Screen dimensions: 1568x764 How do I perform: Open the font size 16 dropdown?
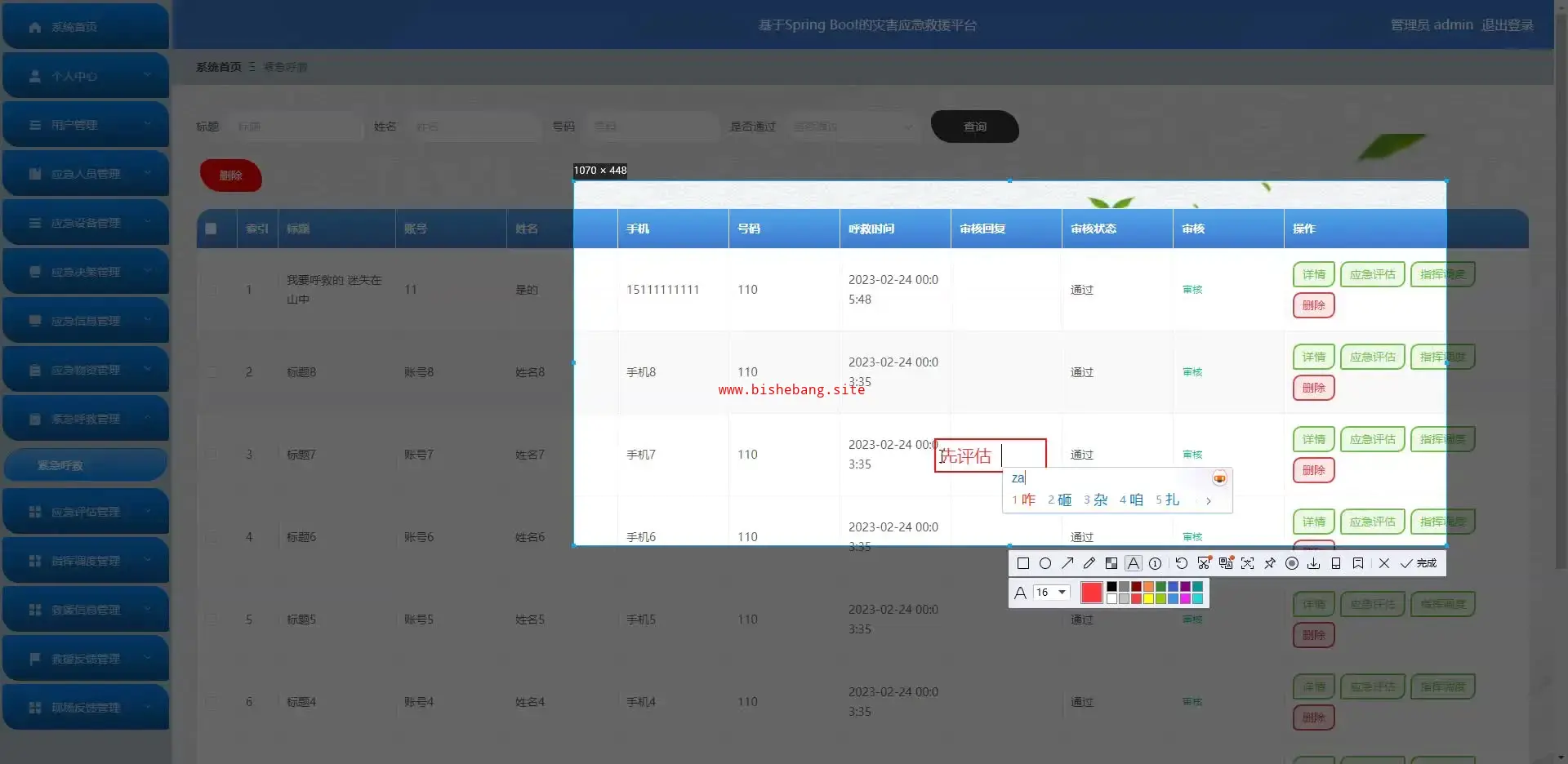(1051, 593)
